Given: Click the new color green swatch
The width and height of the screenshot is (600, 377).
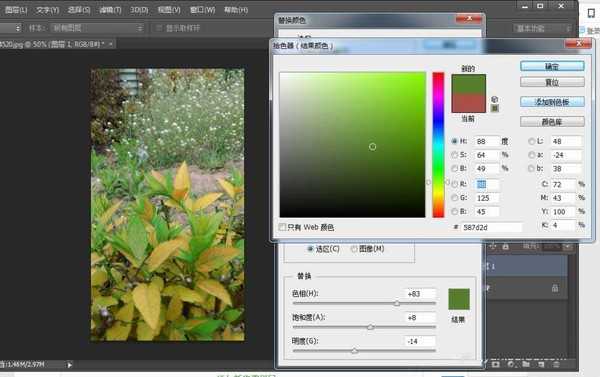Looking at the screenshot, I should pyautogui.click(x=469, y=84).
